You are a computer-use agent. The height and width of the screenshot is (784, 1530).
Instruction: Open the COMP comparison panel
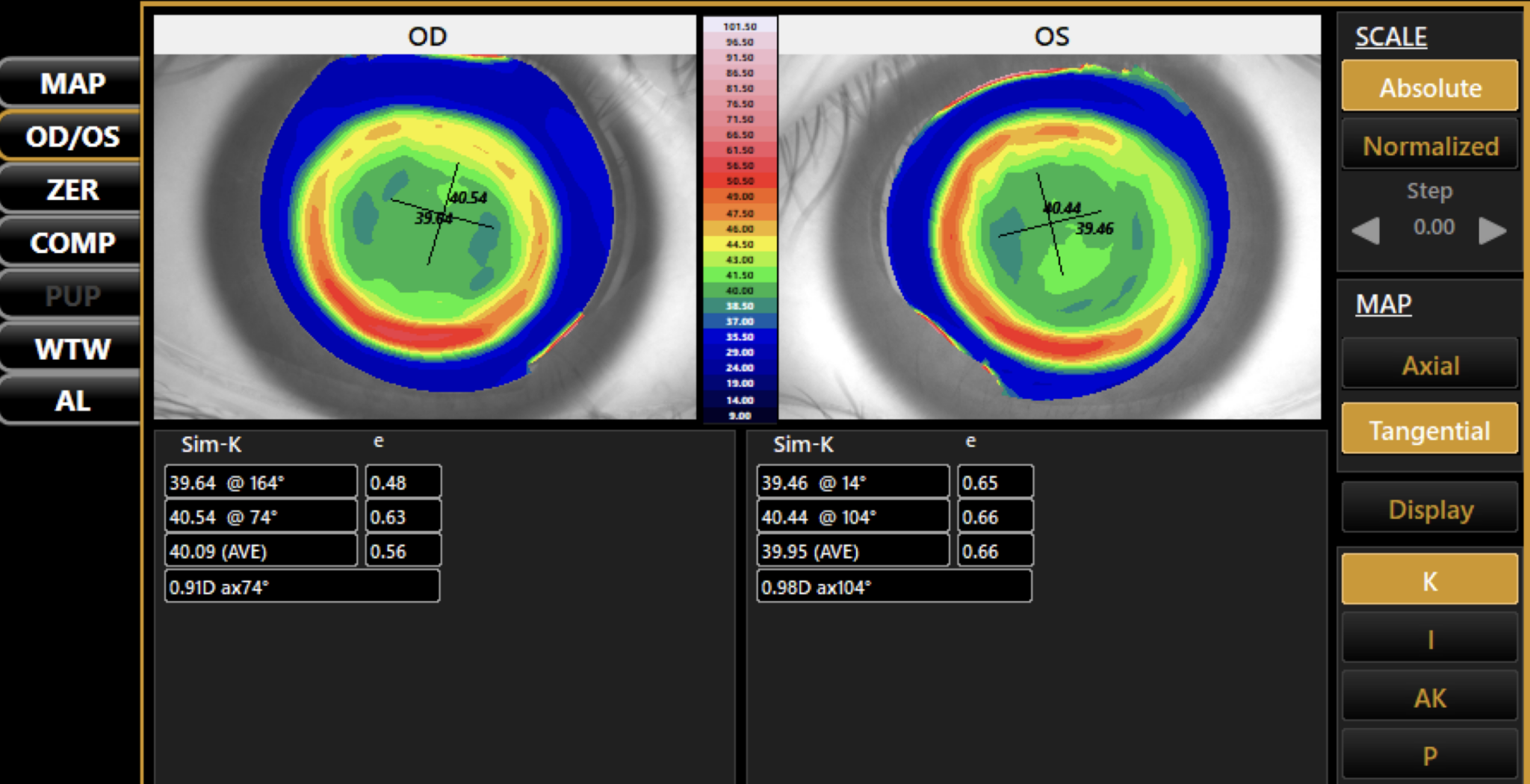pyautogui.click(x=72, y=243)
